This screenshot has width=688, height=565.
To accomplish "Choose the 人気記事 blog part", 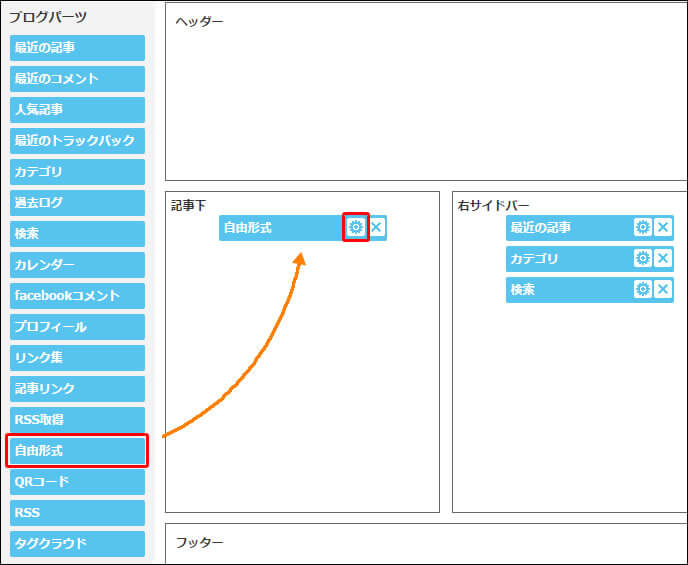I will coord(77,110).
